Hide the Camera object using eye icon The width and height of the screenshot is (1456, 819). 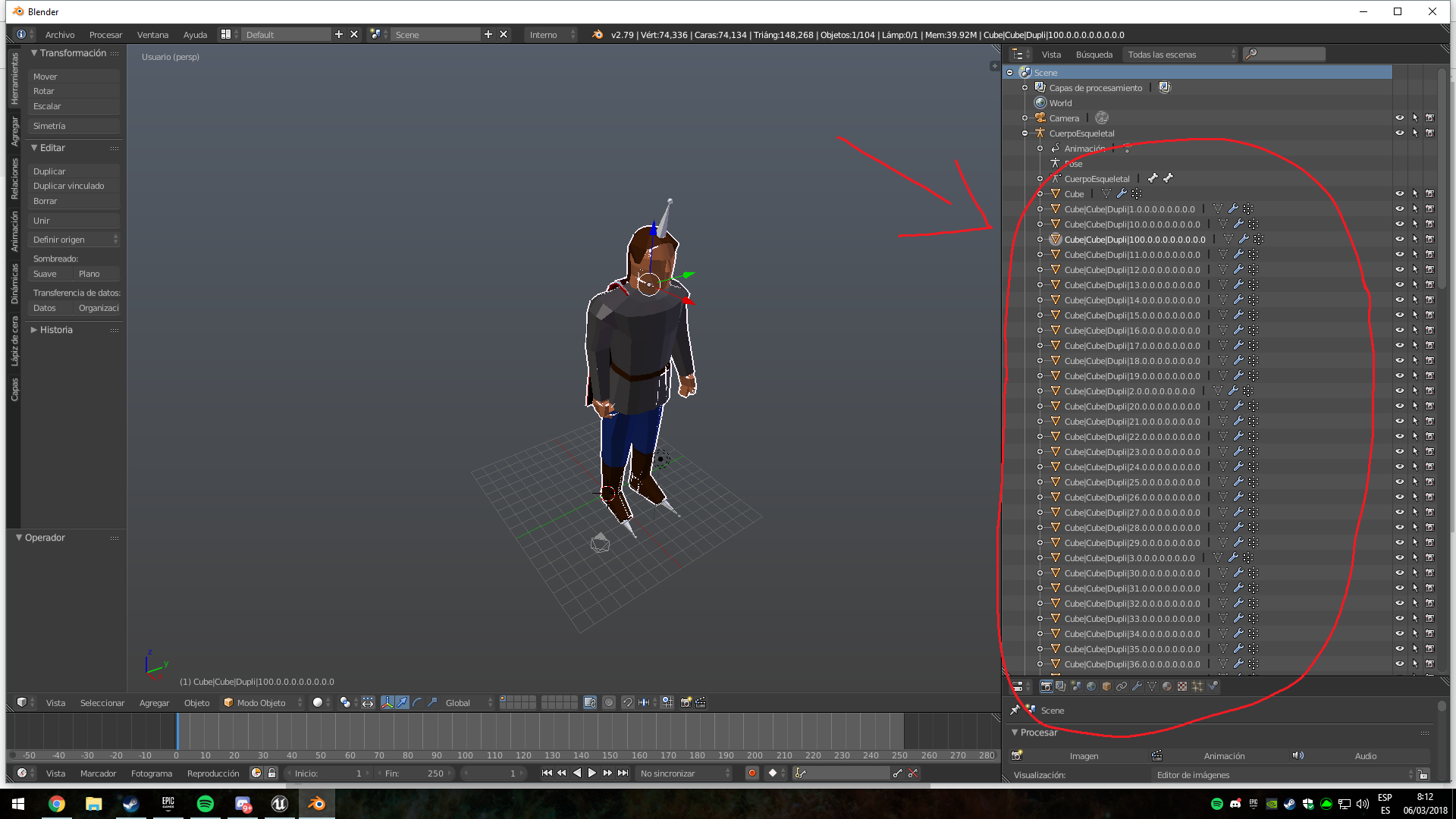coord(1400,118)
